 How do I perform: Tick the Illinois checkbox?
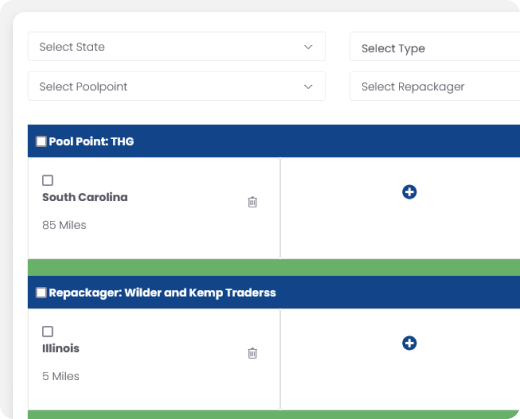coord(48,331)
